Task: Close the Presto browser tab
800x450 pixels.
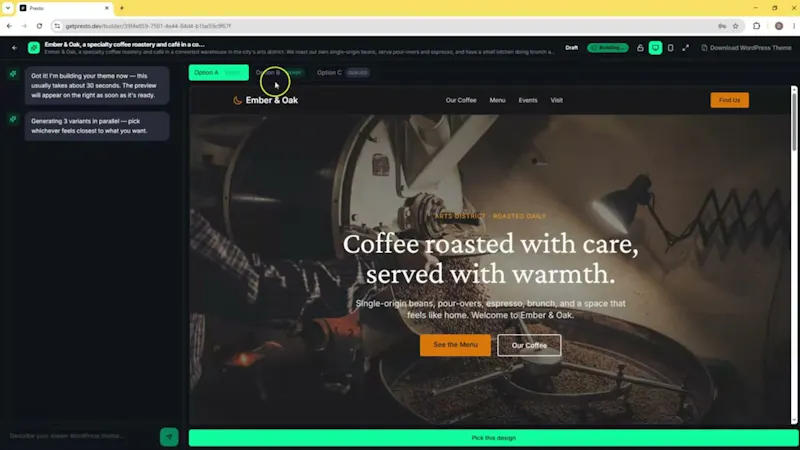Action: pos(107,8)
